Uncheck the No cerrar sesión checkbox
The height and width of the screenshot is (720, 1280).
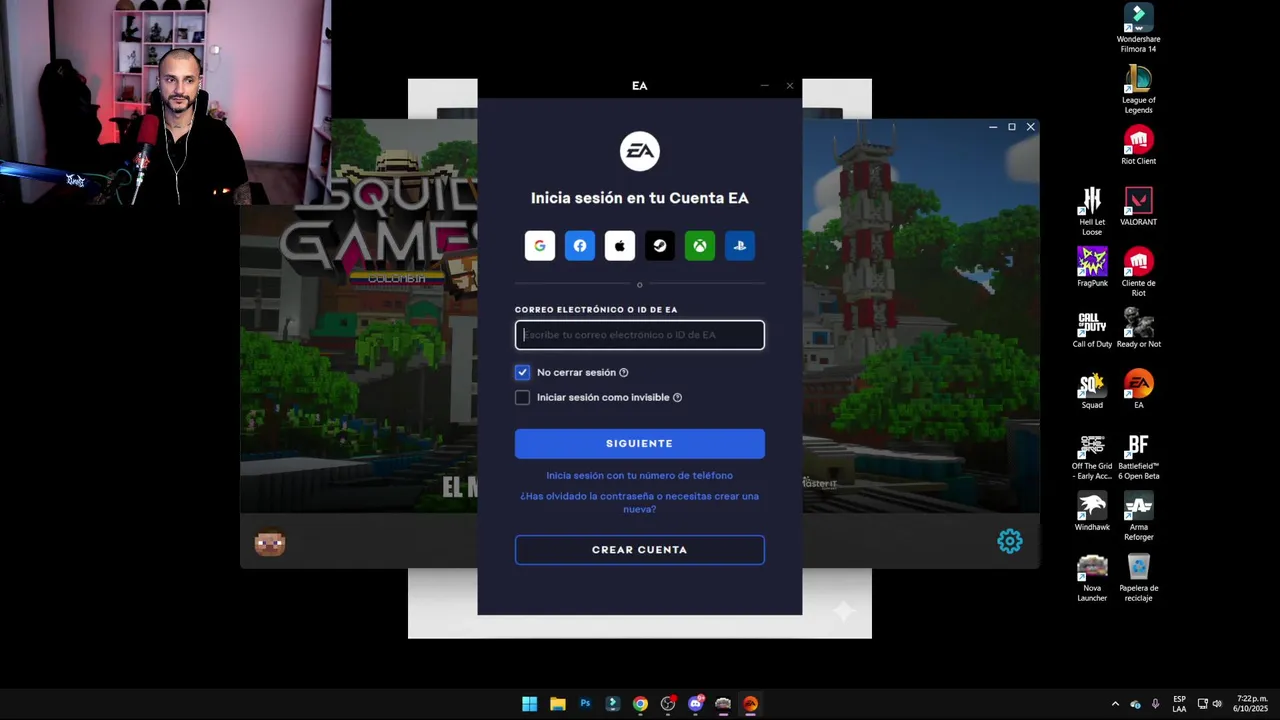click(x=522, y=372)
